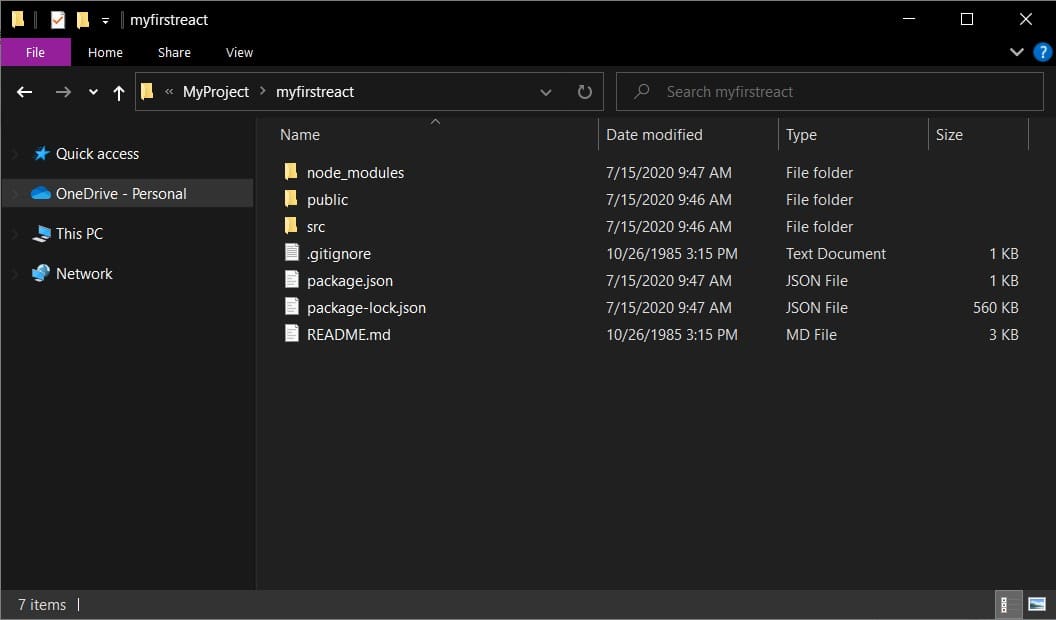Click the MD File type cell
This screenshot has width=1056, height=620.
811,335
